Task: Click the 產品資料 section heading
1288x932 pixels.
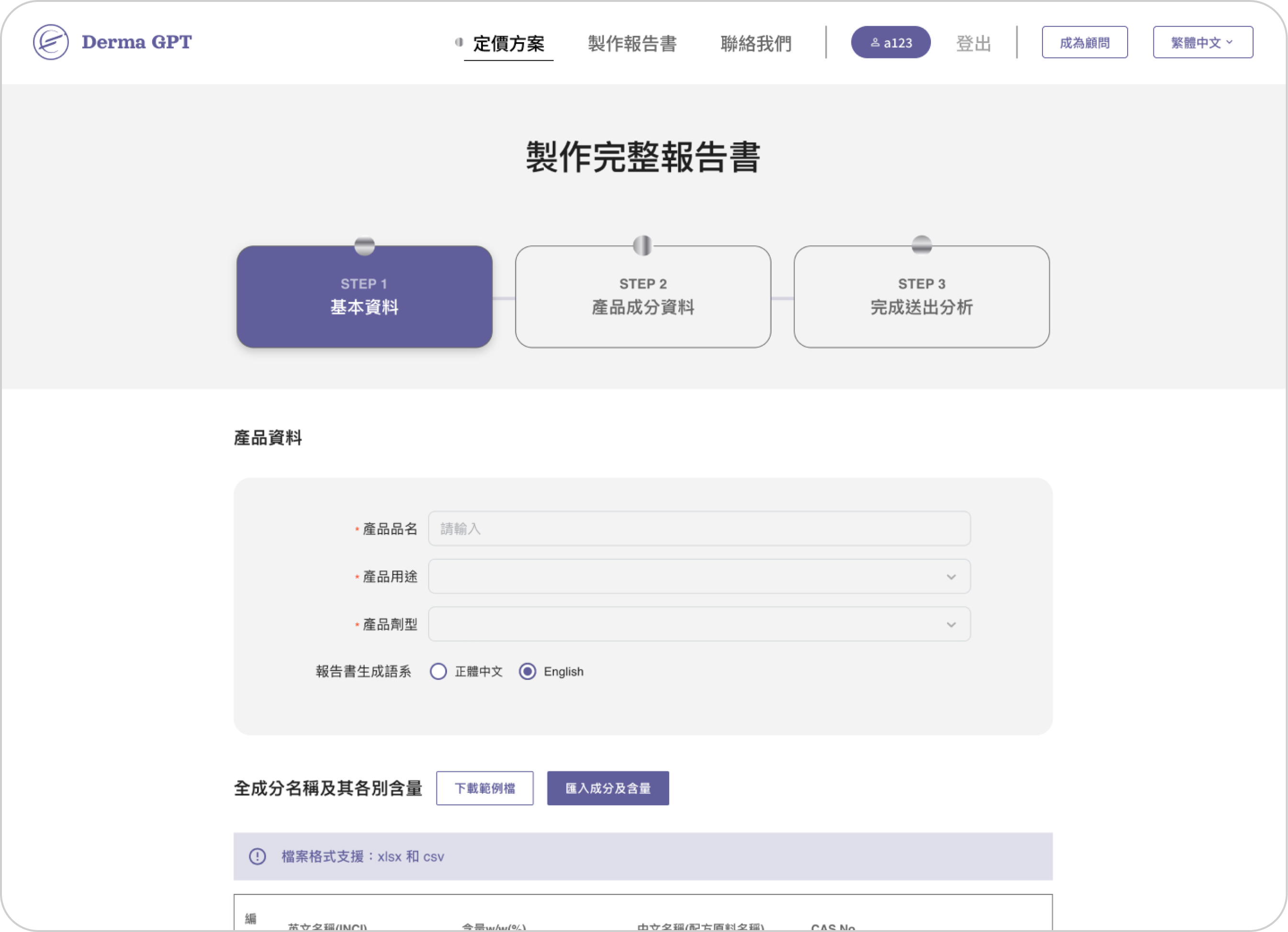Action: [x=268, y=438]
